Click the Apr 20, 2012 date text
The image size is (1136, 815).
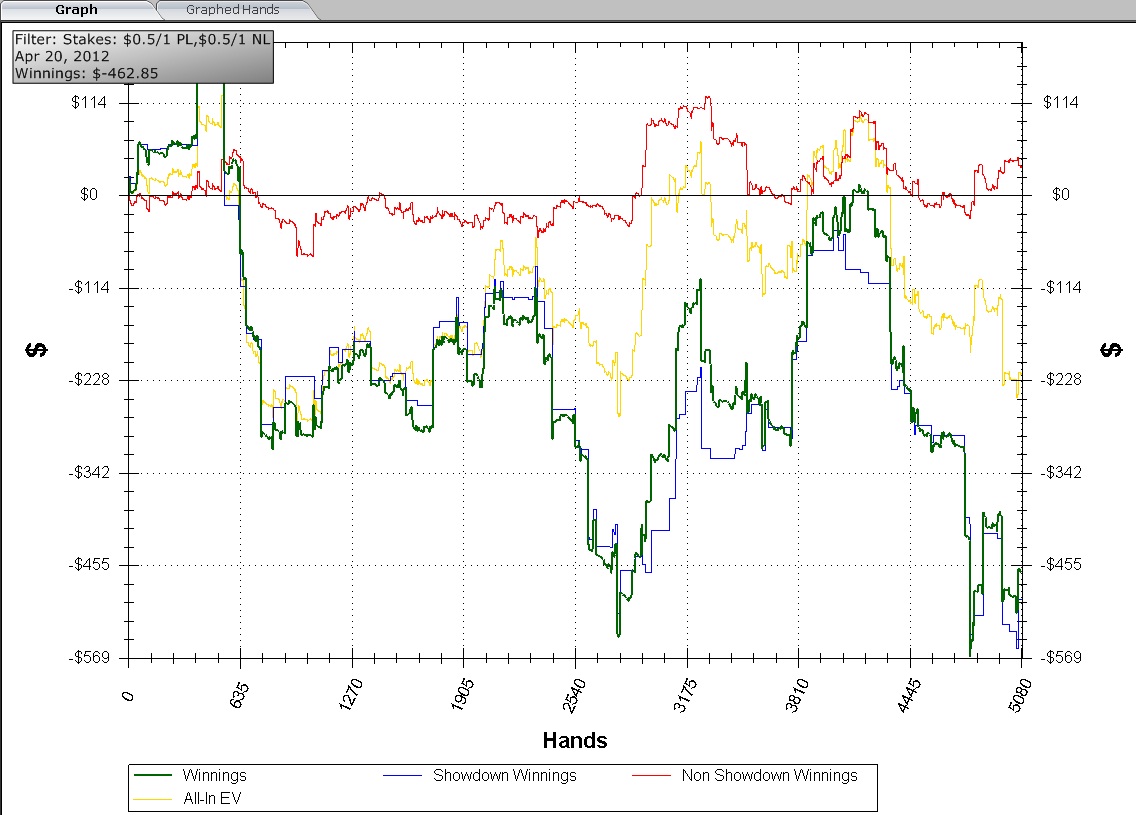pyautogui.click(x=62, y=57)
